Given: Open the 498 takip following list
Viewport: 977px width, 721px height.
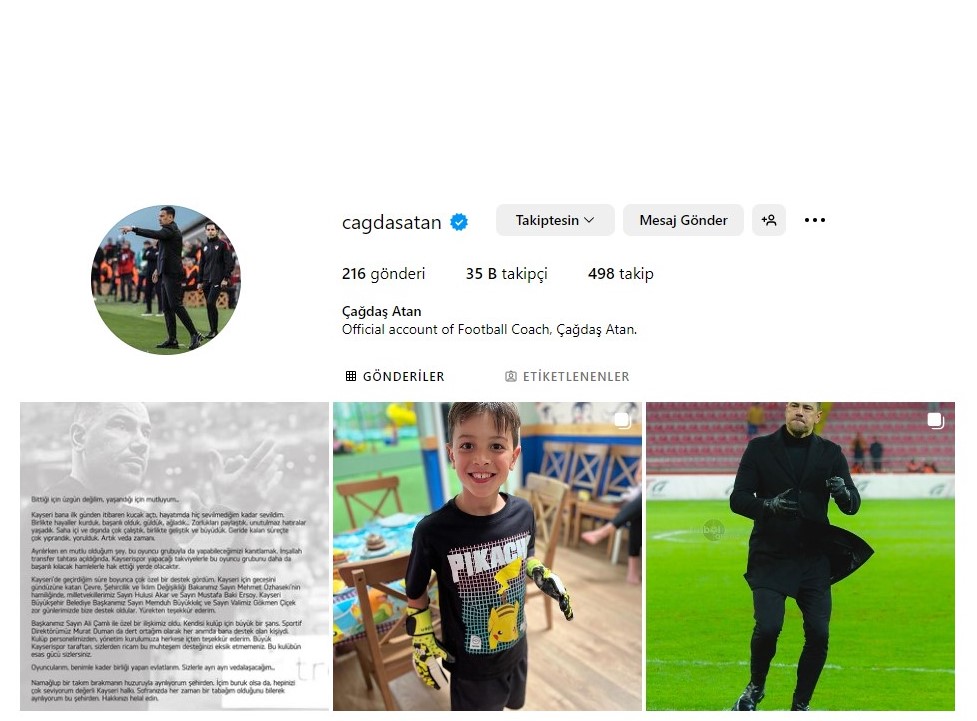Looking at the screenshot, I should coord(621,274).
